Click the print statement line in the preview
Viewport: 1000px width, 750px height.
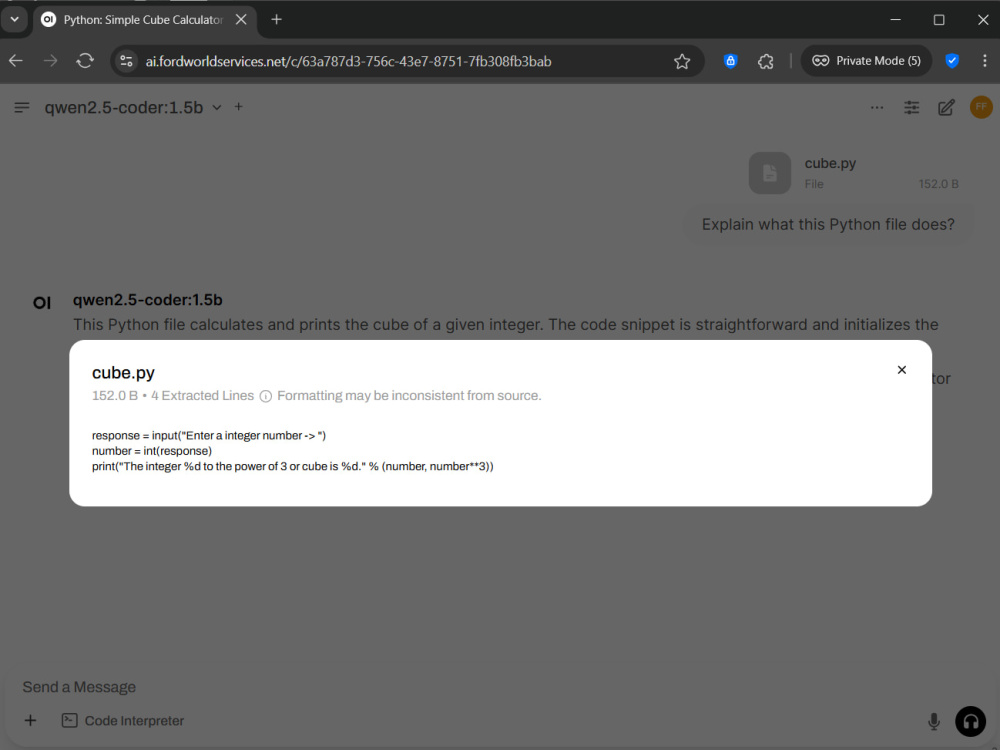click(293, 466)
